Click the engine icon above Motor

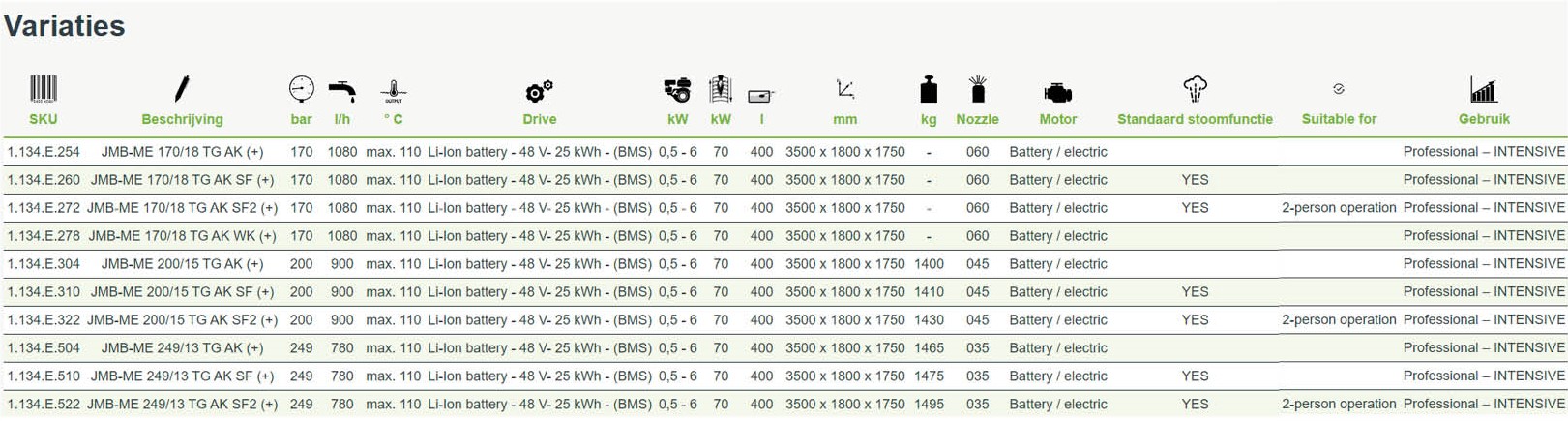1057,93
